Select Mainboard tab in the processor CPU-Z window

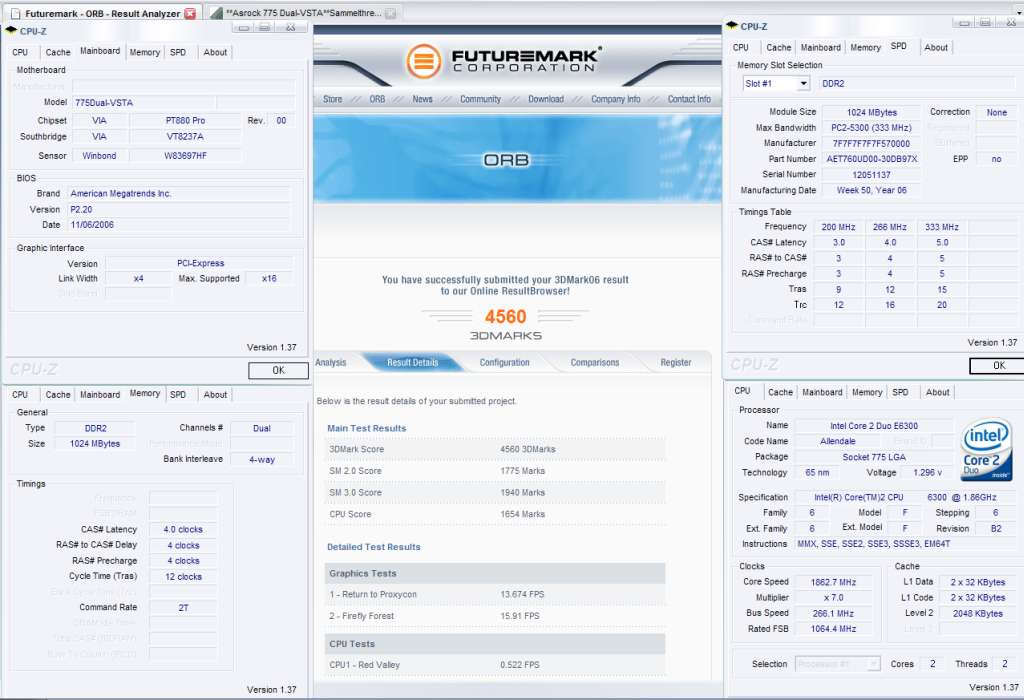pyautogui.click(x=822, y=392)
